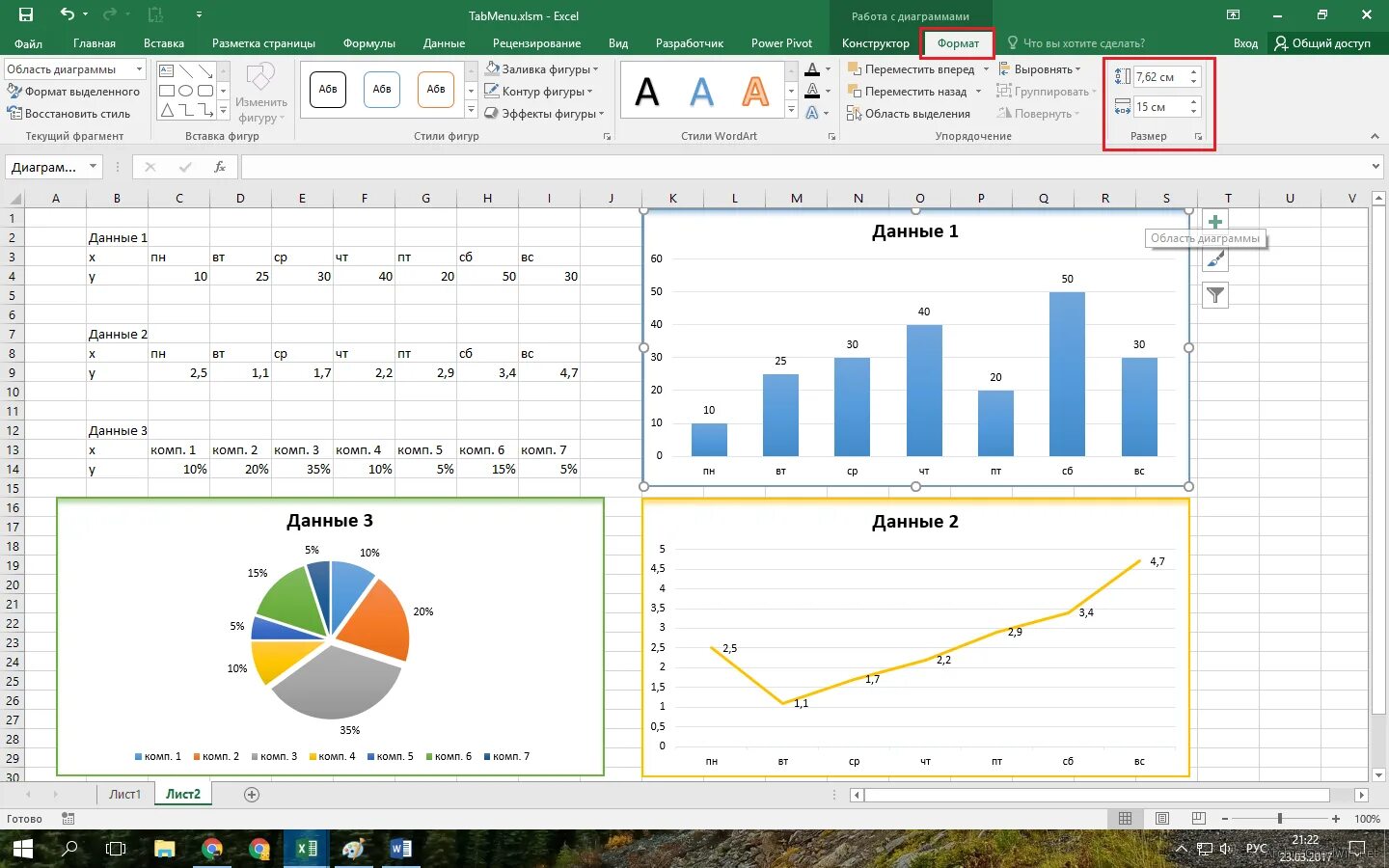This screenshot has width=1389, height=868.
Task: Pick the arrow line shape
Action: pos(205,70)
